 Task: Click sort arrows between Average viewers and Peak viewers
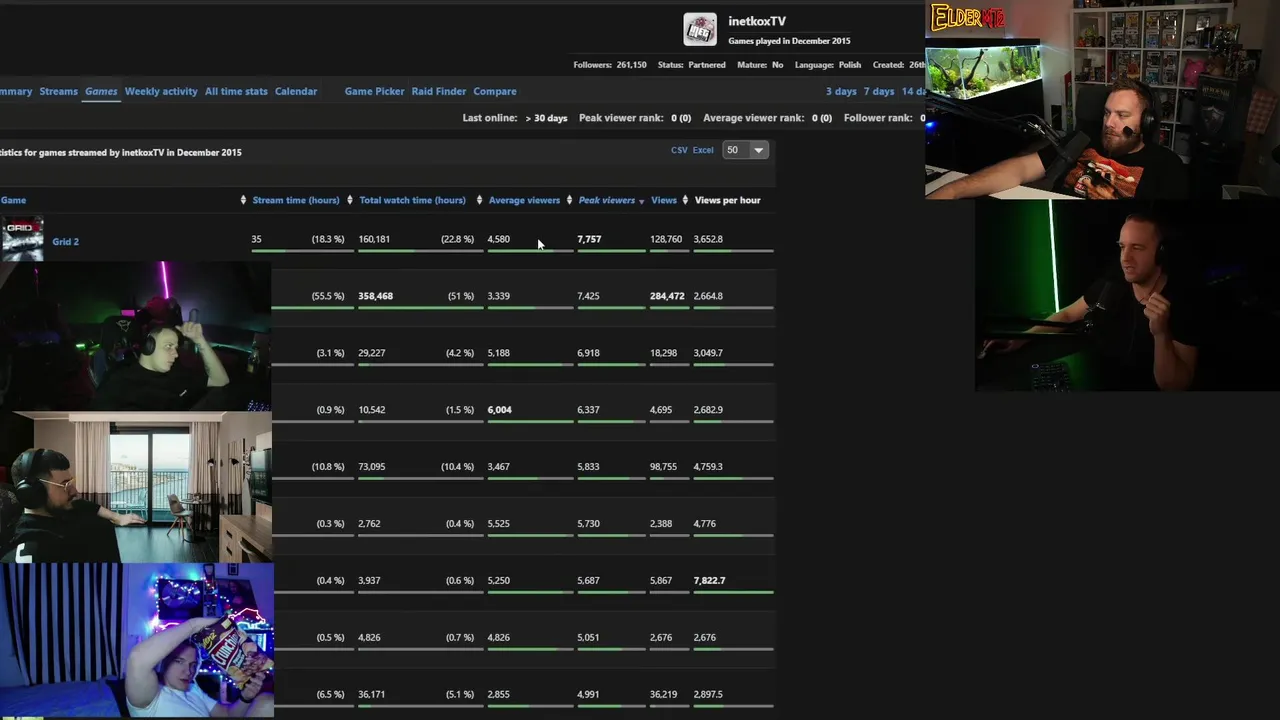click(569, 200)
